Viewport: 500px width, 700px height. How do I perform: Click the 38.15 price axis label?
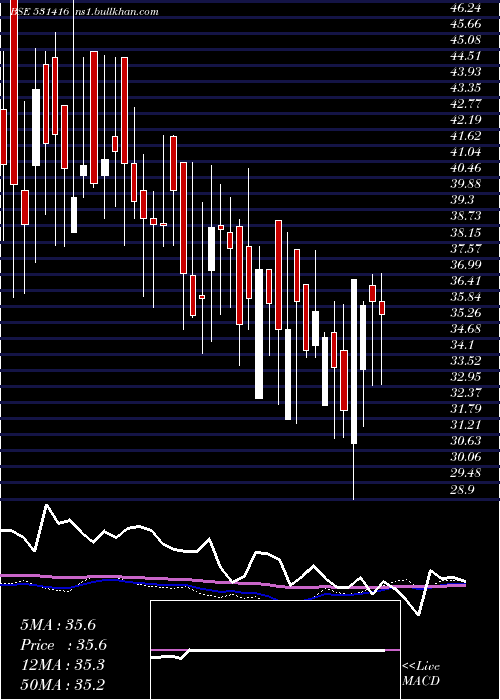click(465, 232)
